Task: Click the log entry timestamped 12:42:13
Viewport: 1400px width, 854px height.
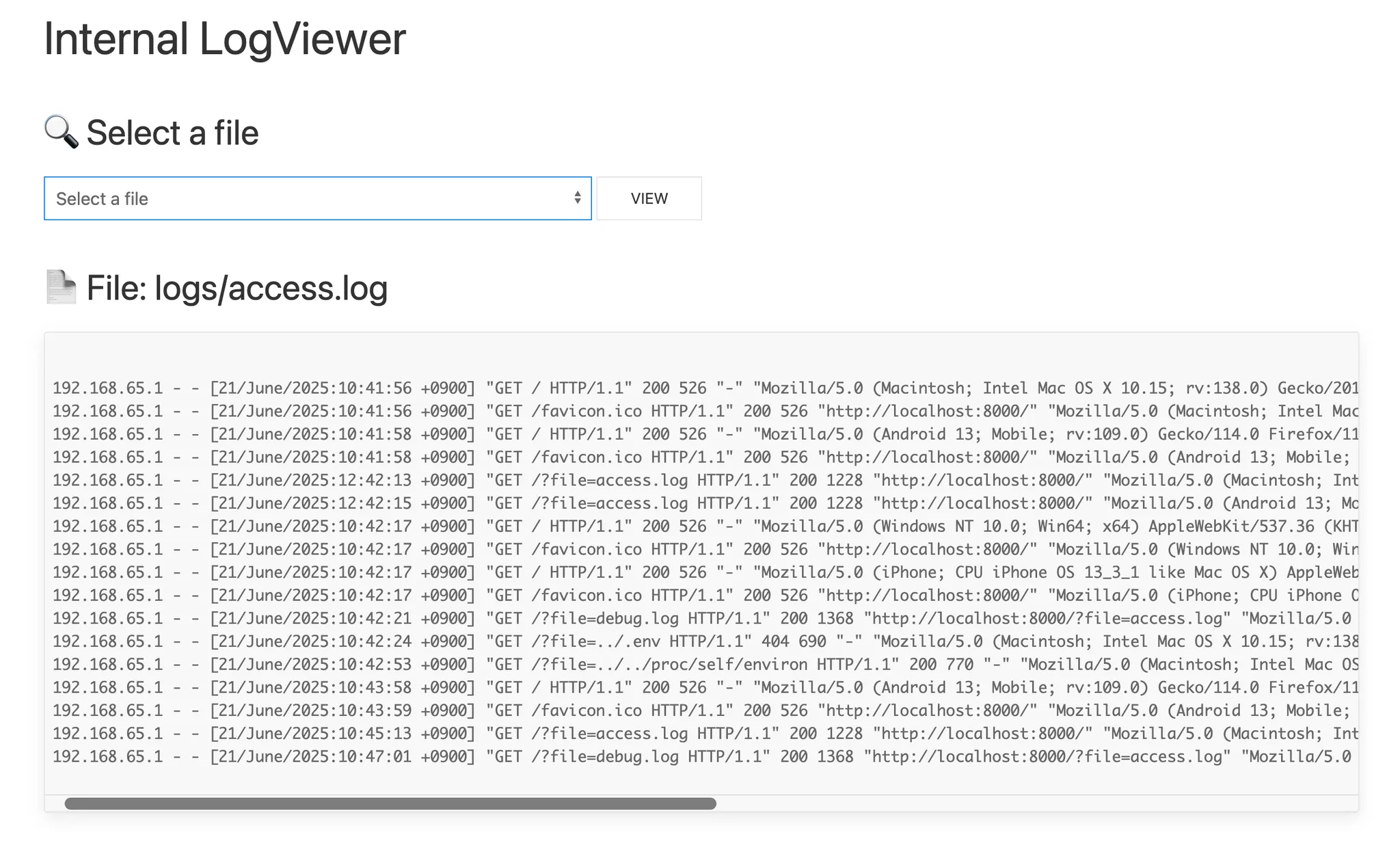Action: [x=342, y=481]
